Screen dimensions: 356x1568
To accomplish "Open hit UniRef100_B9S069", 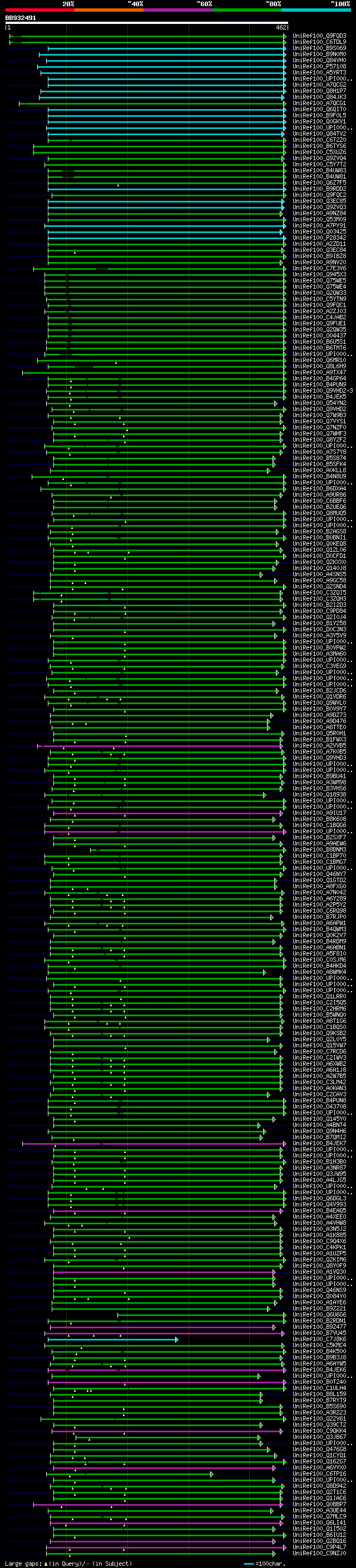I will (x=319, y=48).
